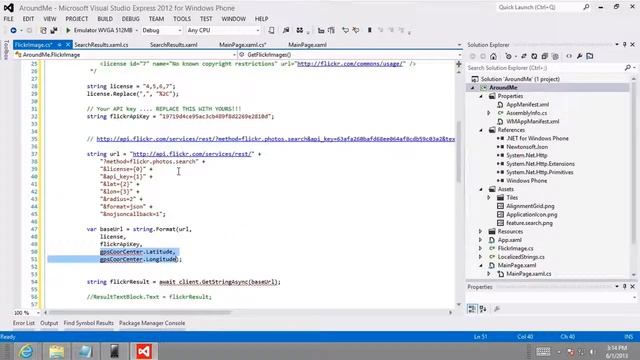Viewport: 640px width, 360px height.
Task: Start debugging with the green play arrow
Action: coord(68,30)
